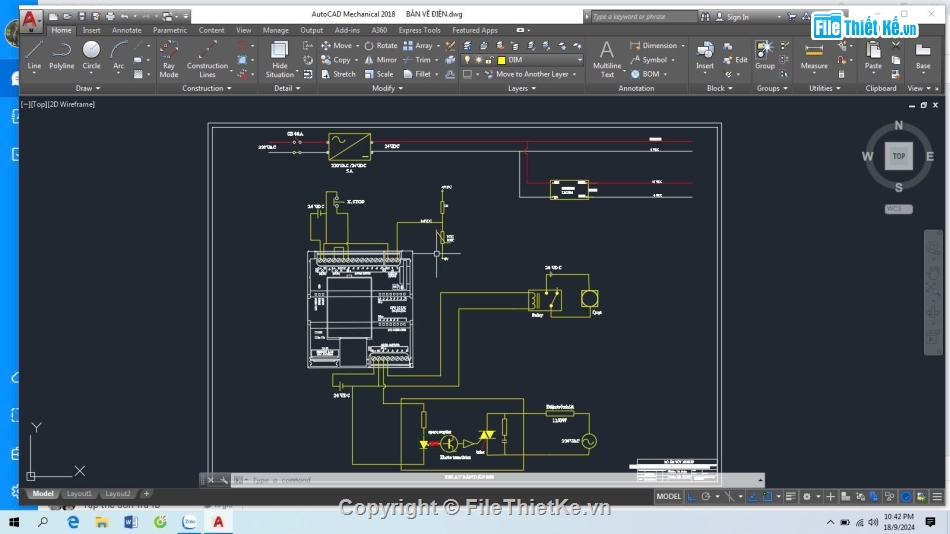This screenshot has height=534, width=950.
Task: Select the Polyline tool
Action: [61, 55]
